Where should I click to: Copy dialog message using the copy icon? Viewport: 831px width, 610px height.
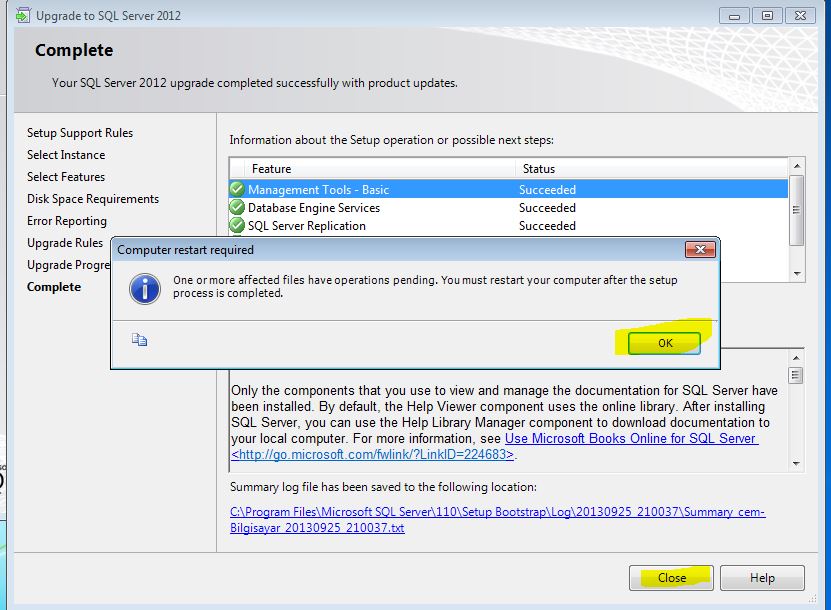[x=139, y=339]
